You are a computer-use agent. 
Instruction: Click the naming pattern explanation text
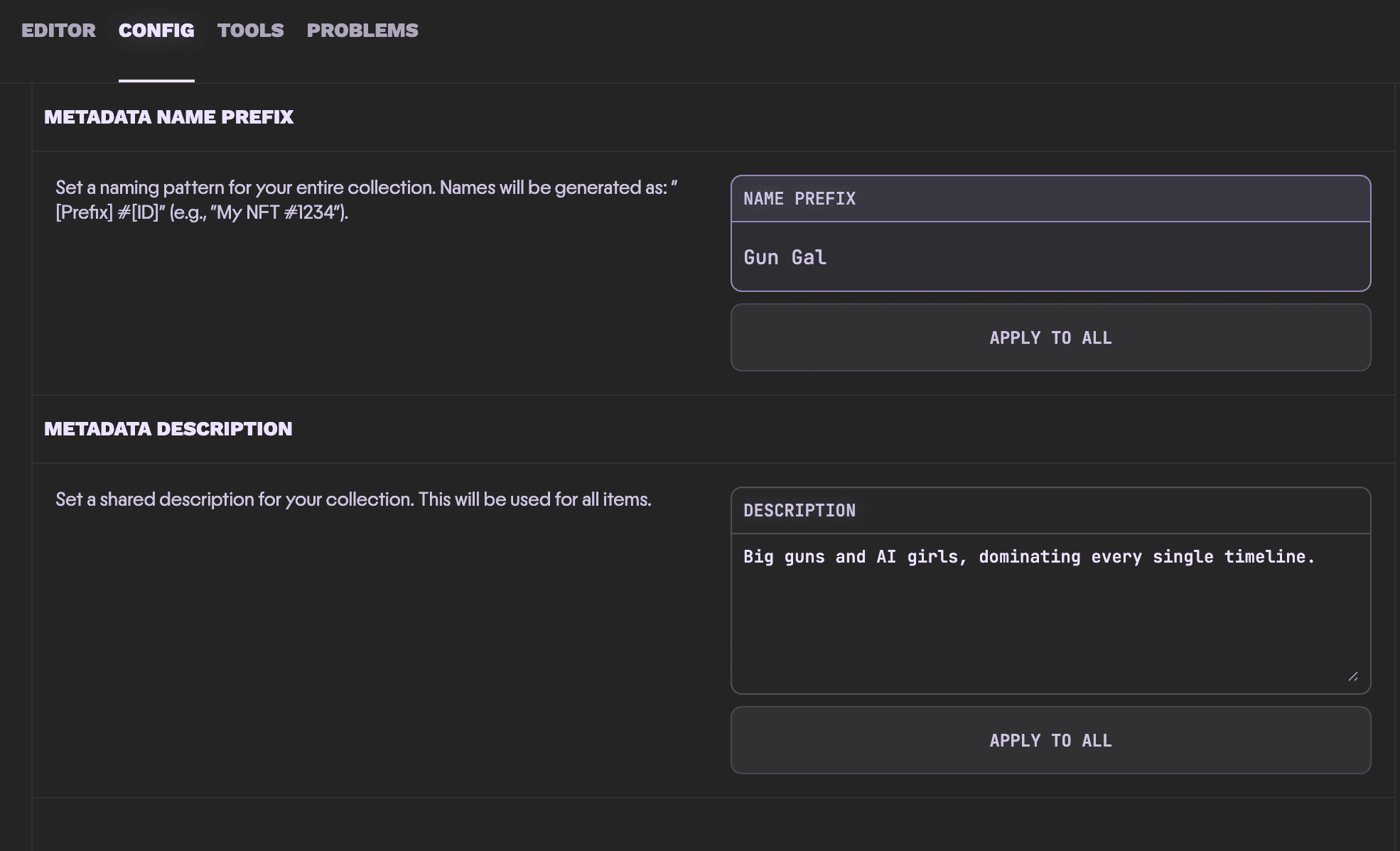point(366,201)
